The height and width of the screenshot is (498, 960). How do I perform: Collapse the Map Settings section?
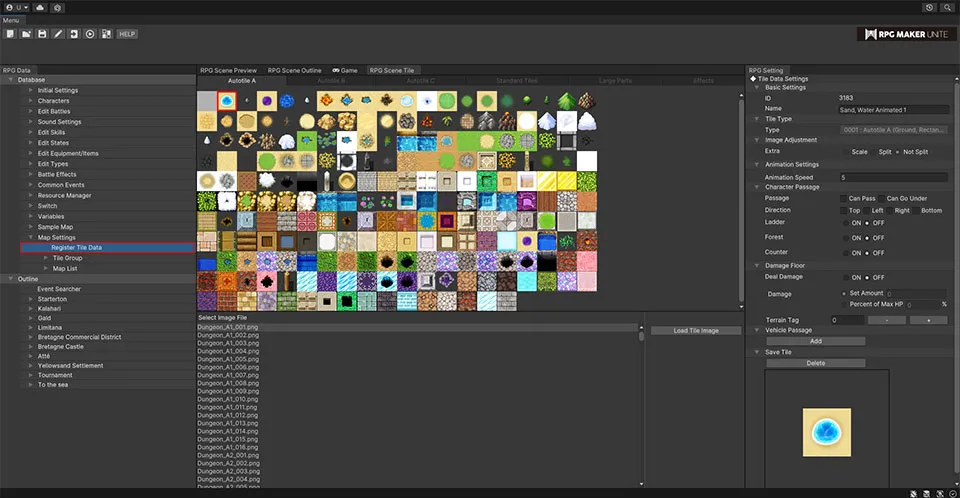click(x=32, y=237)
